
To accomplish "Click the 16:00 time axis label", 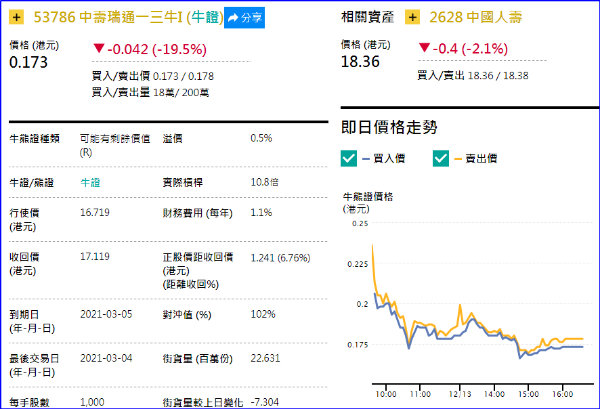I will (562, 394).
